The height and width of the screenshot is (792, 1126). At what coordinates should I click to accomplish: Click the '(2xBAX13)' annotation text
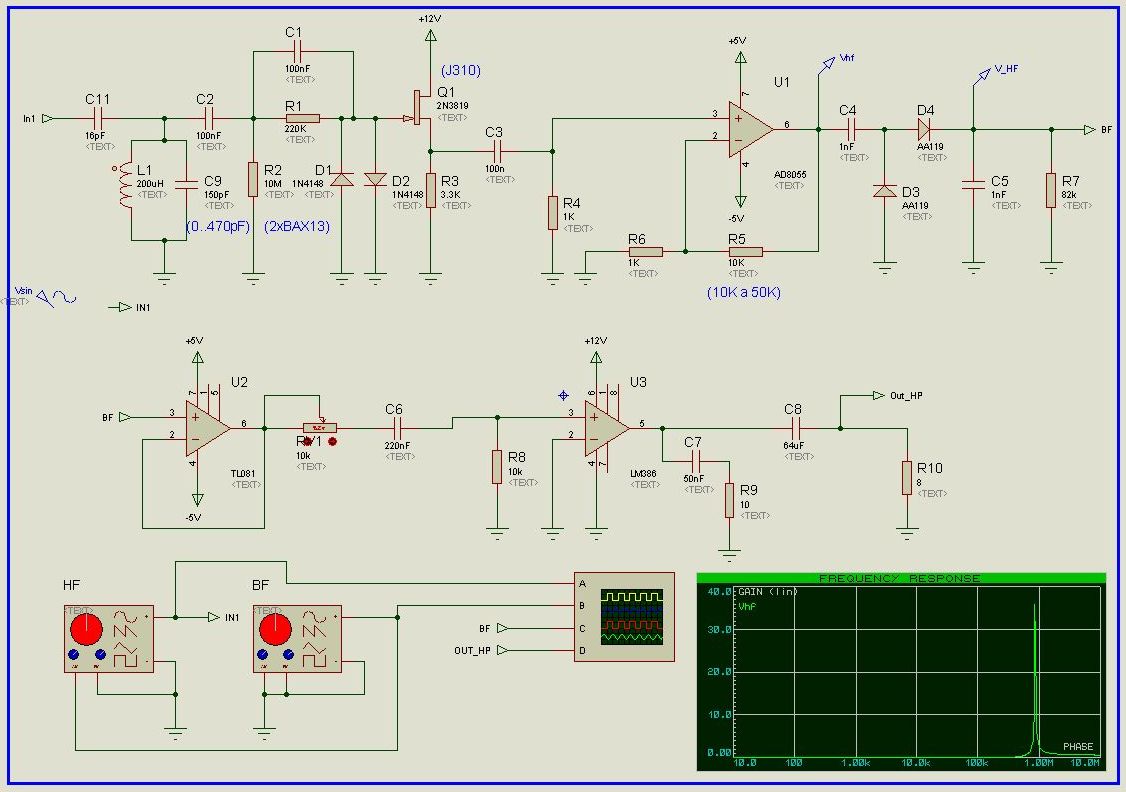click(297, 226)
